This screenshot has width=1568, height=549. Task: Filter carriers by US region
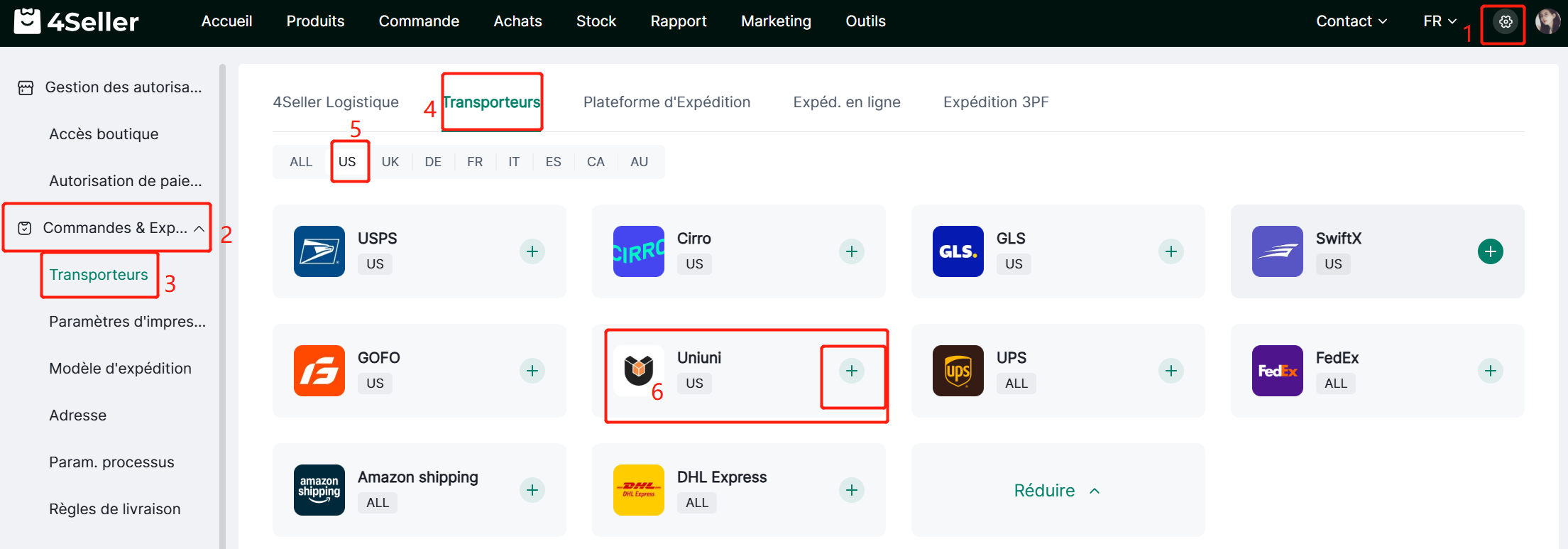point(347,162)
